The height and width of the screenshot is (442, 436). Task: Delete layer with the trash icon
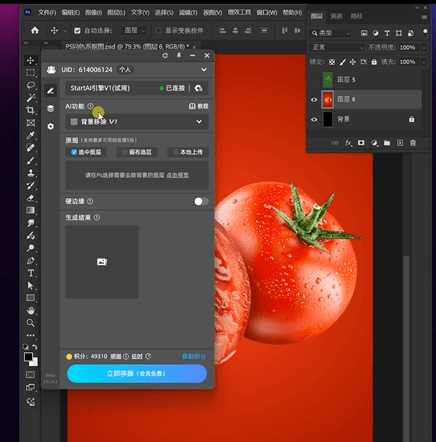(x=413, y=143)
